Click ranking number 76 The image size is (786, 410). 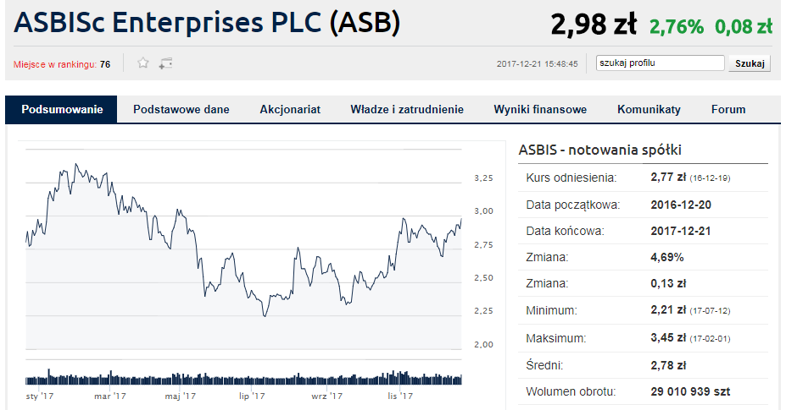point(105,64)
